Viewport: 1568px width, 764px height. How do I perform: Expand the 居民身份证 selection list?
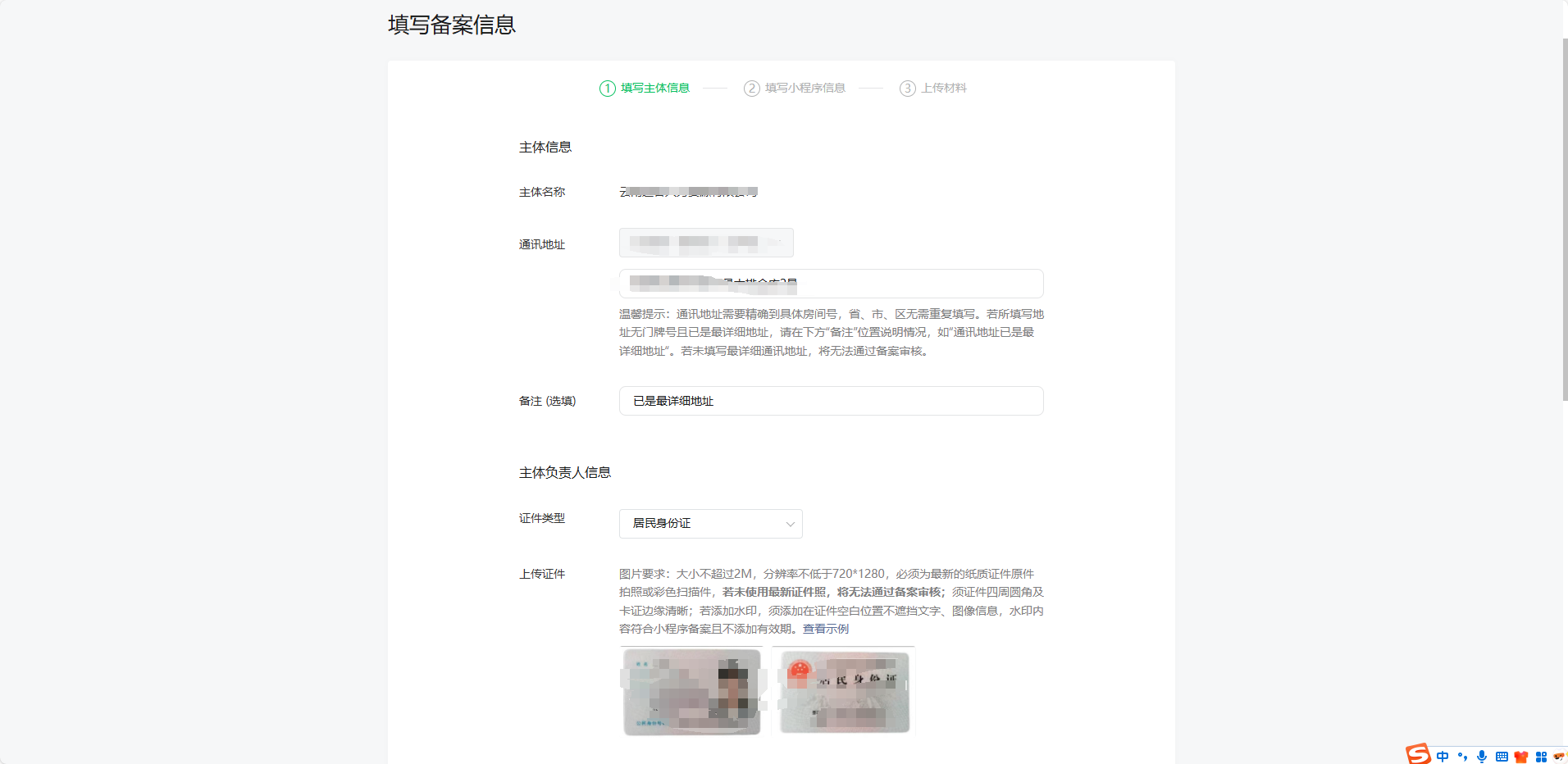(789, 524)
